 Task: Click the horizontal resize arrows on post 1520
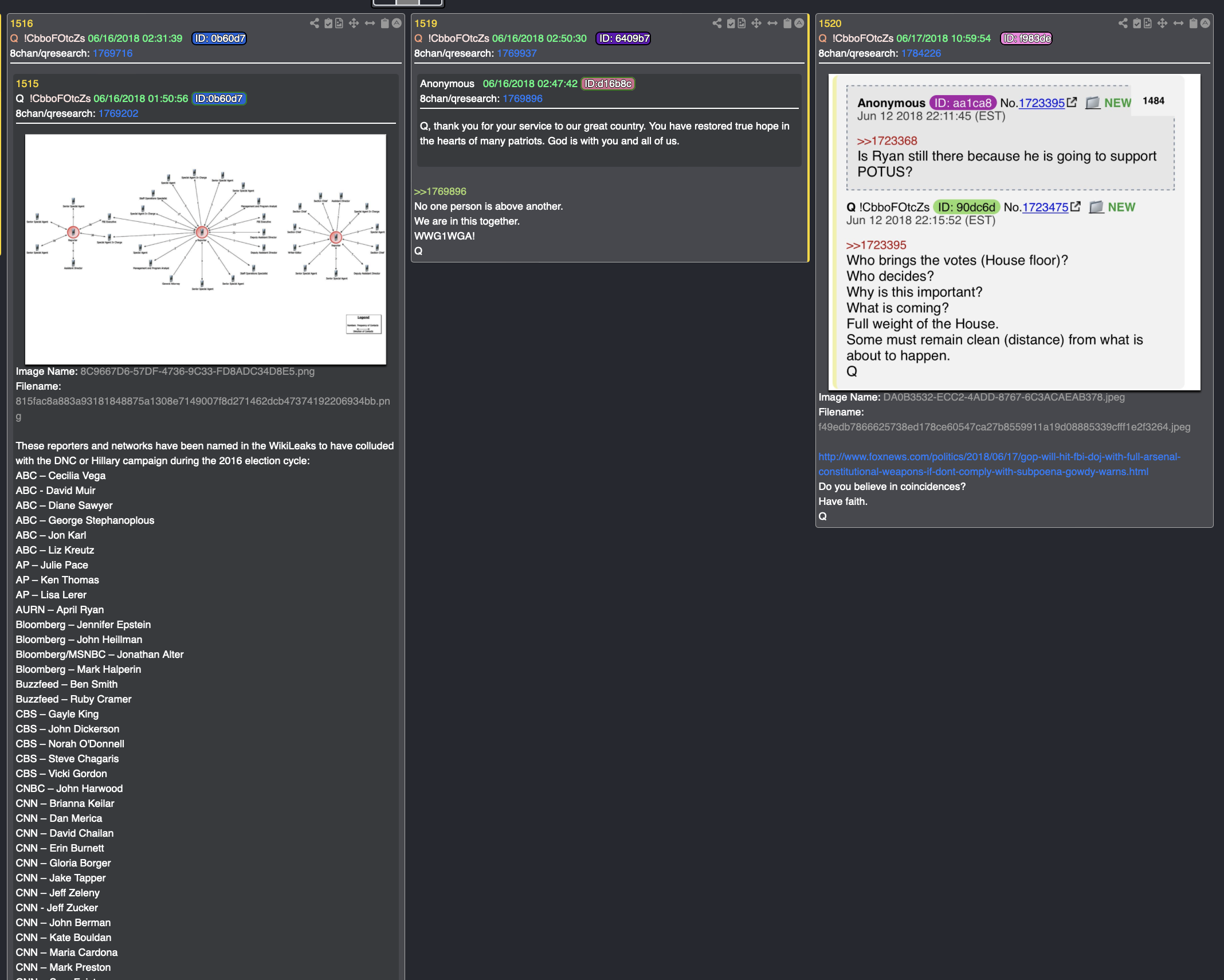coord(1178,23)
